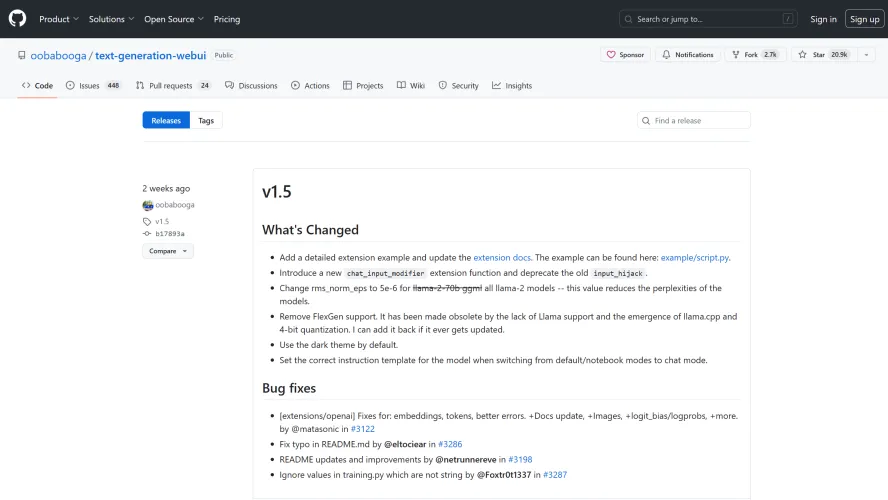Expand the Solutions navigation menu
Viewport: 888px width, 500px height.
tap(111, 19)
